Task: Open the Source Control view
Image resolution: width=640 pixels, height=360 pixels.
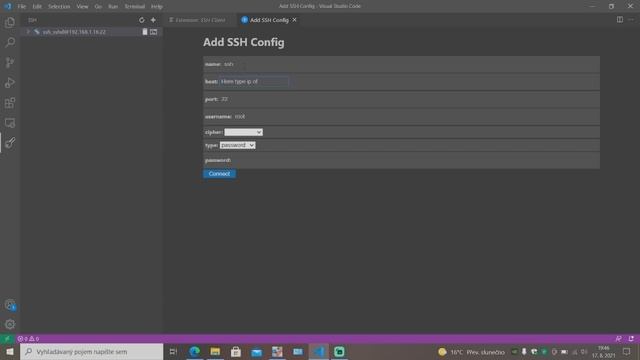Action: (10, 62)
